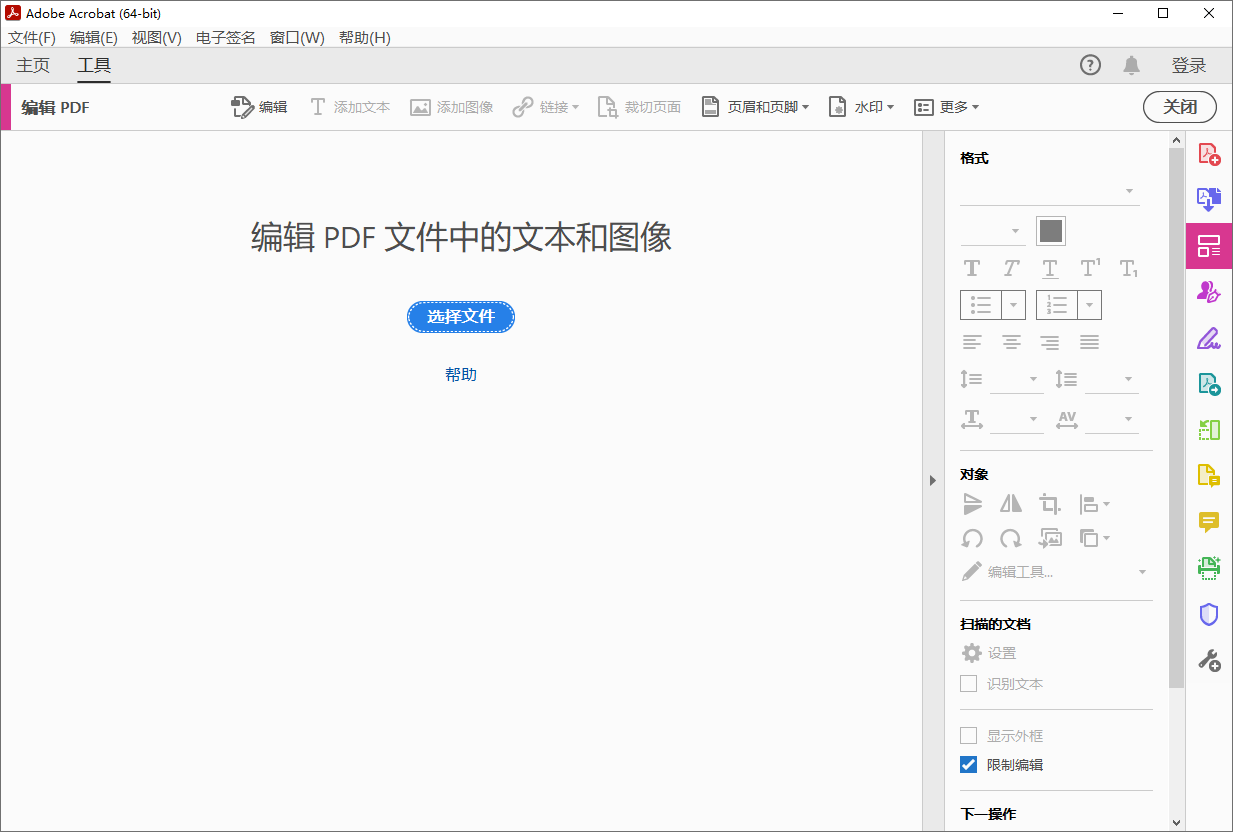Open the 视图(V) menu
This screenshot has height=832, width=1233.
coord(154,37)
